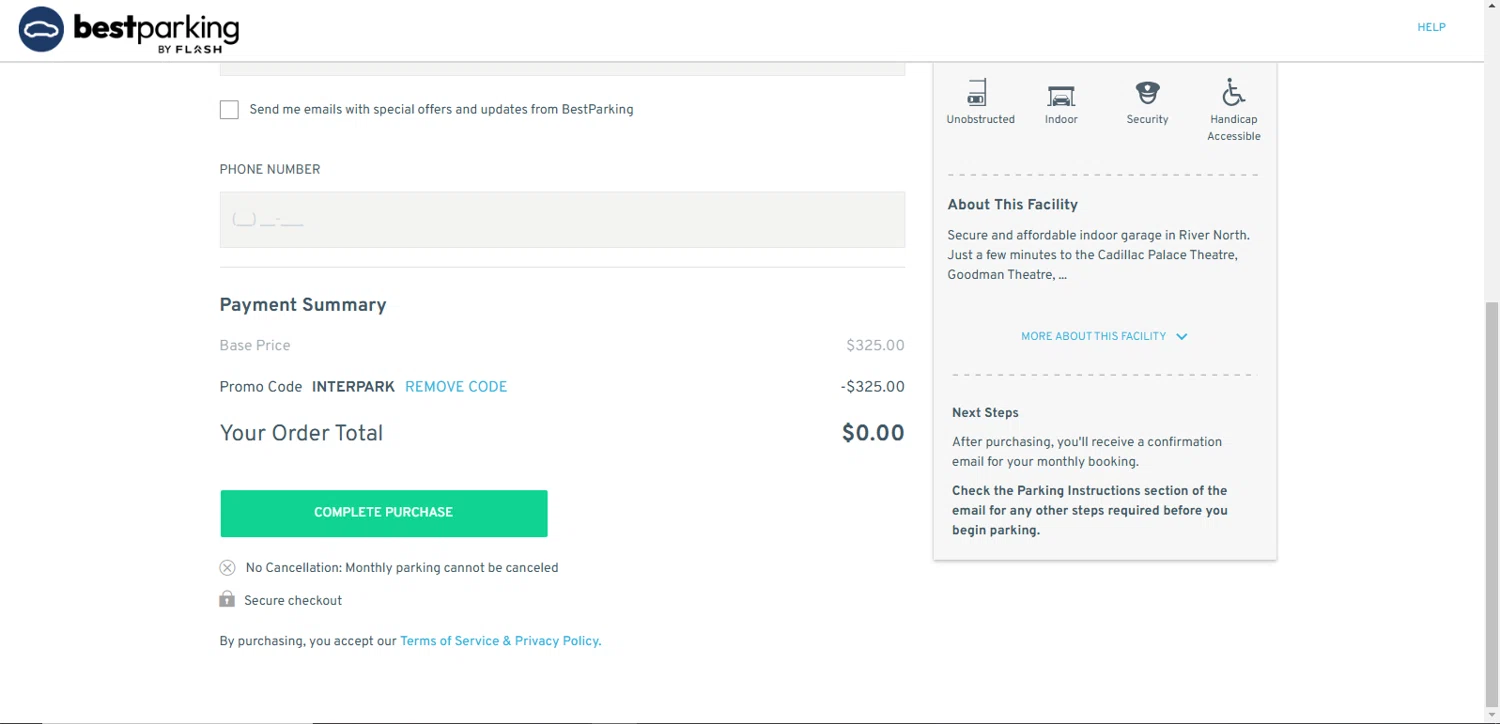This screenshot has height=724, width=1500.
Task: Click the -$325.00 promo discount value
Action: click(872, 387)
